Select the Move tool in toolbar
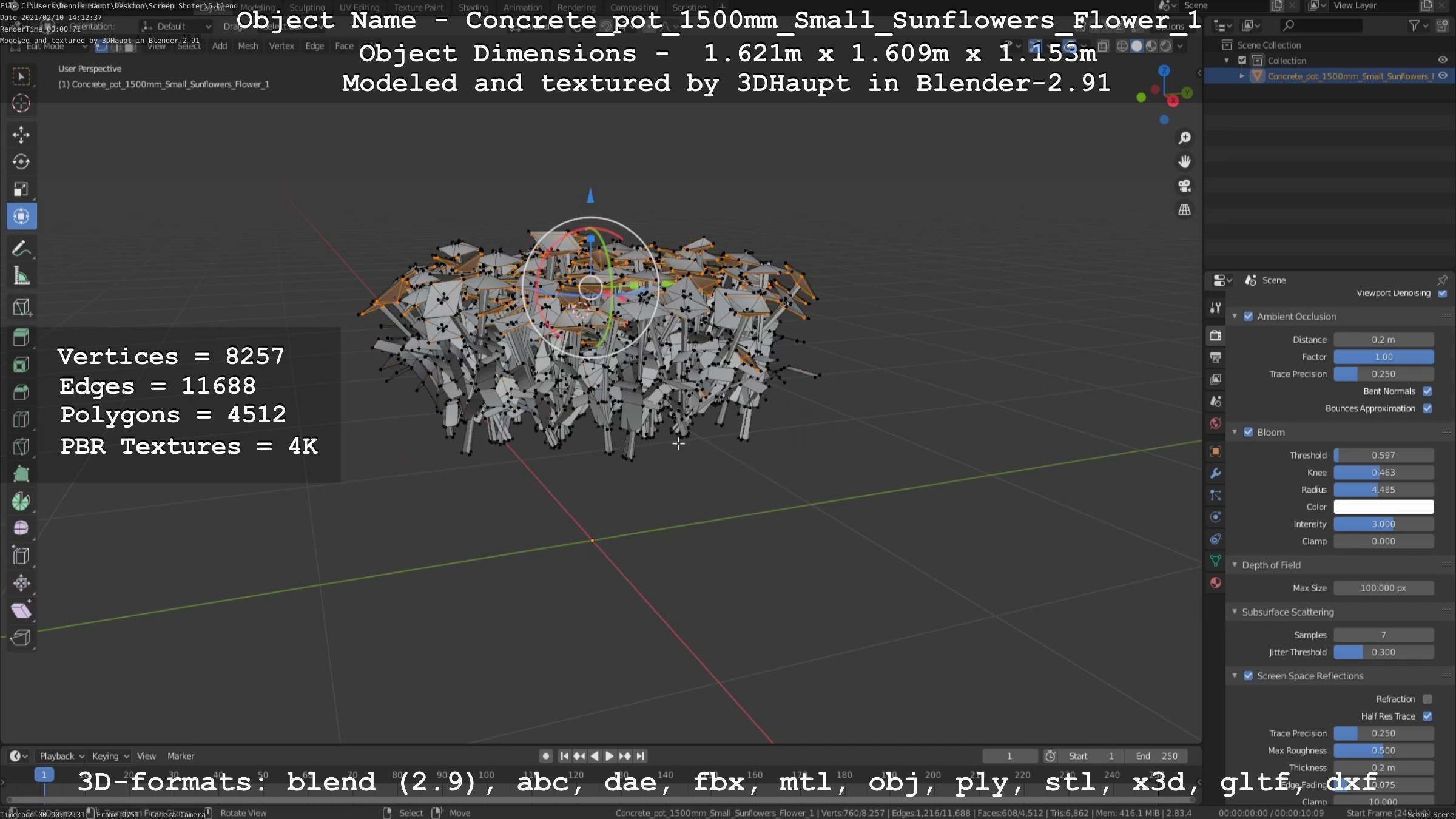The image size is (1456, 819). tap(21, 135)
